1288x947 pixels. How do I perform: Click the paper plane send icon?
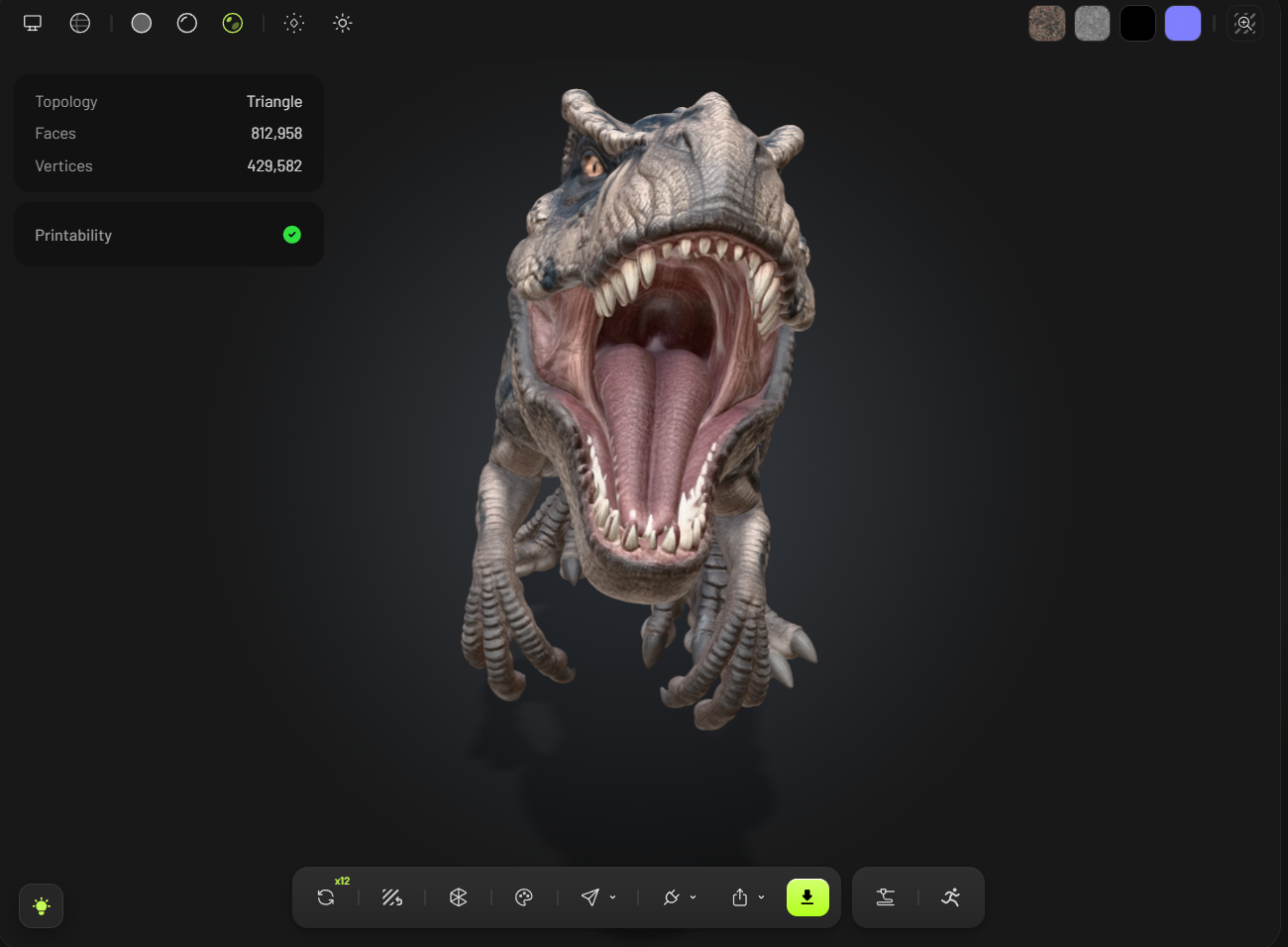pos(590,897)
